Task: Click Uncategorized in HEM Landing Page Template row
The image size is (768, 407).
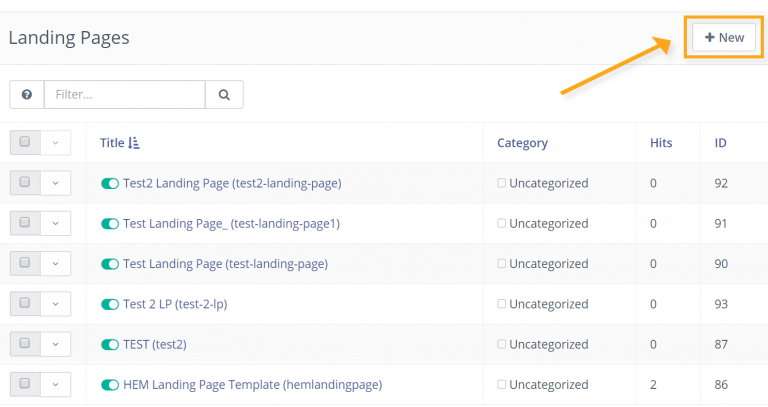Action: pos(549,384)
